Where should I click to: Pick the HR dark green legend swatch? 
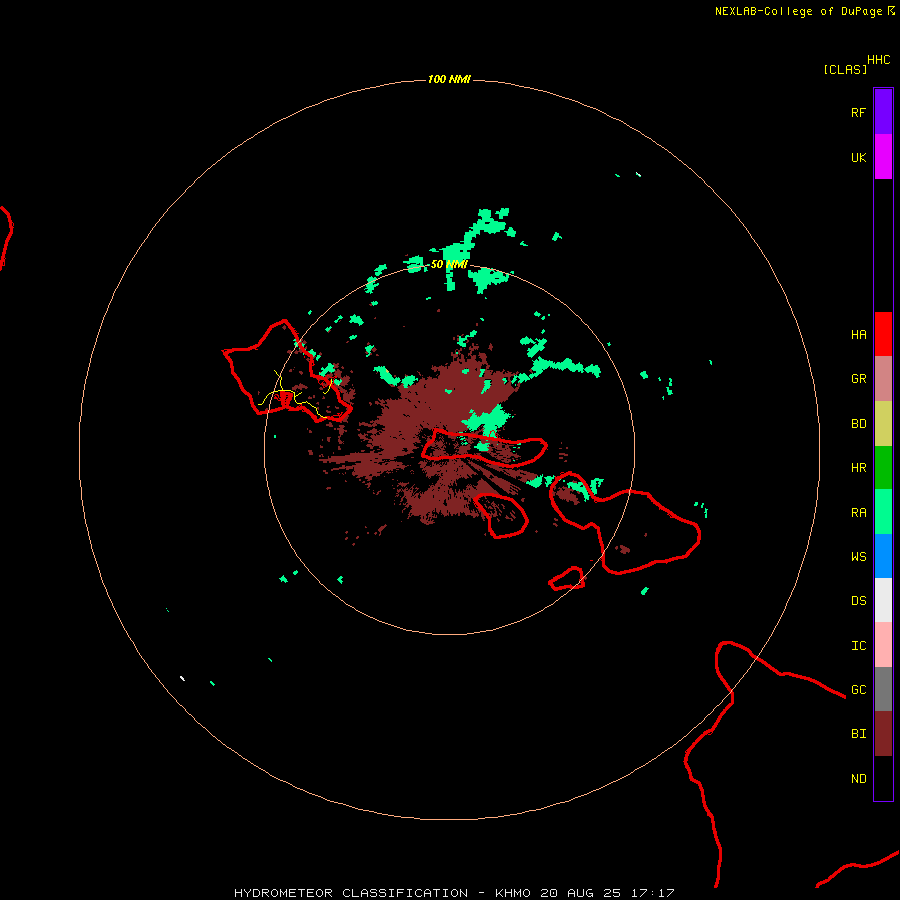[x=883, y=467]
